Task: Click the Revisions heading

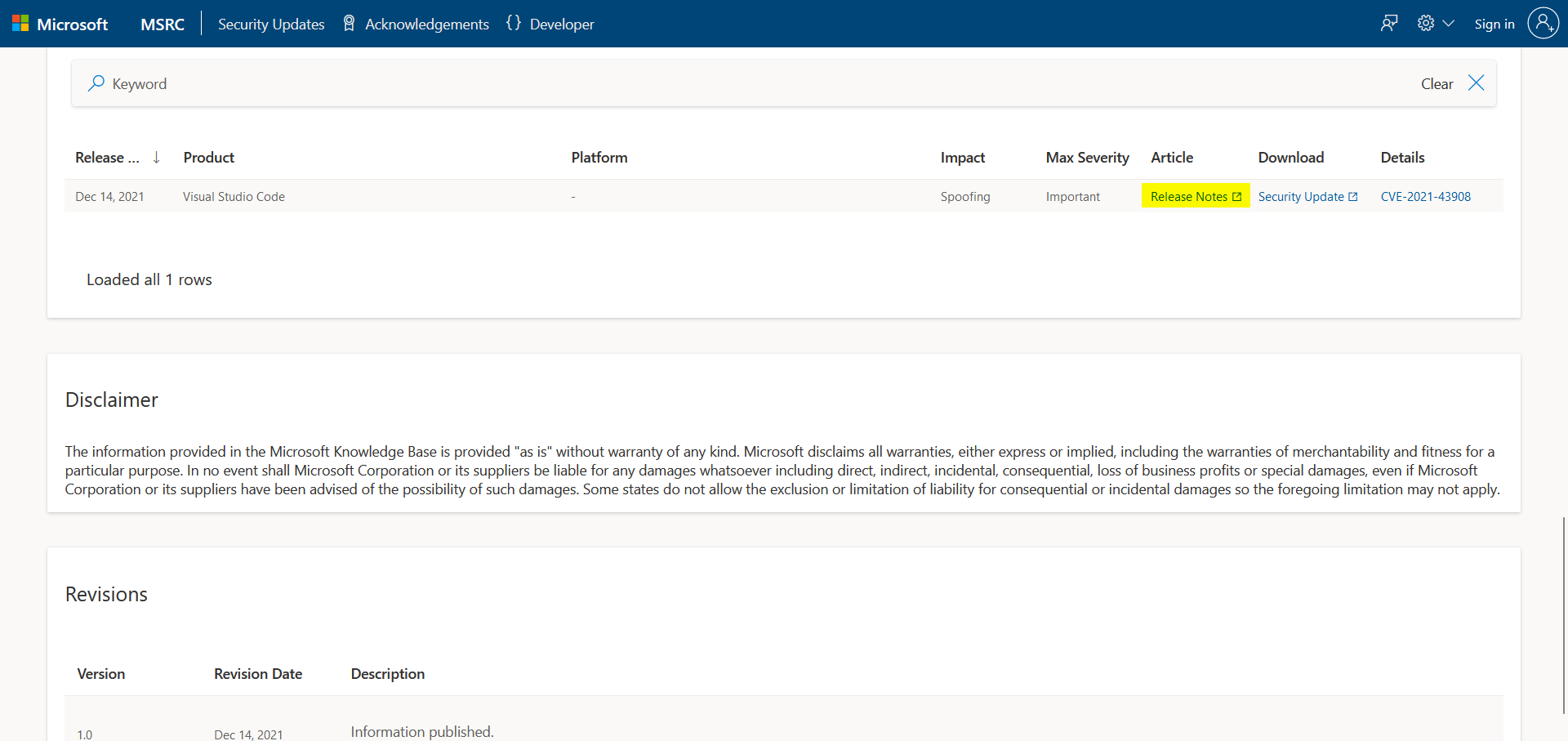Action: tap(106, 594)
